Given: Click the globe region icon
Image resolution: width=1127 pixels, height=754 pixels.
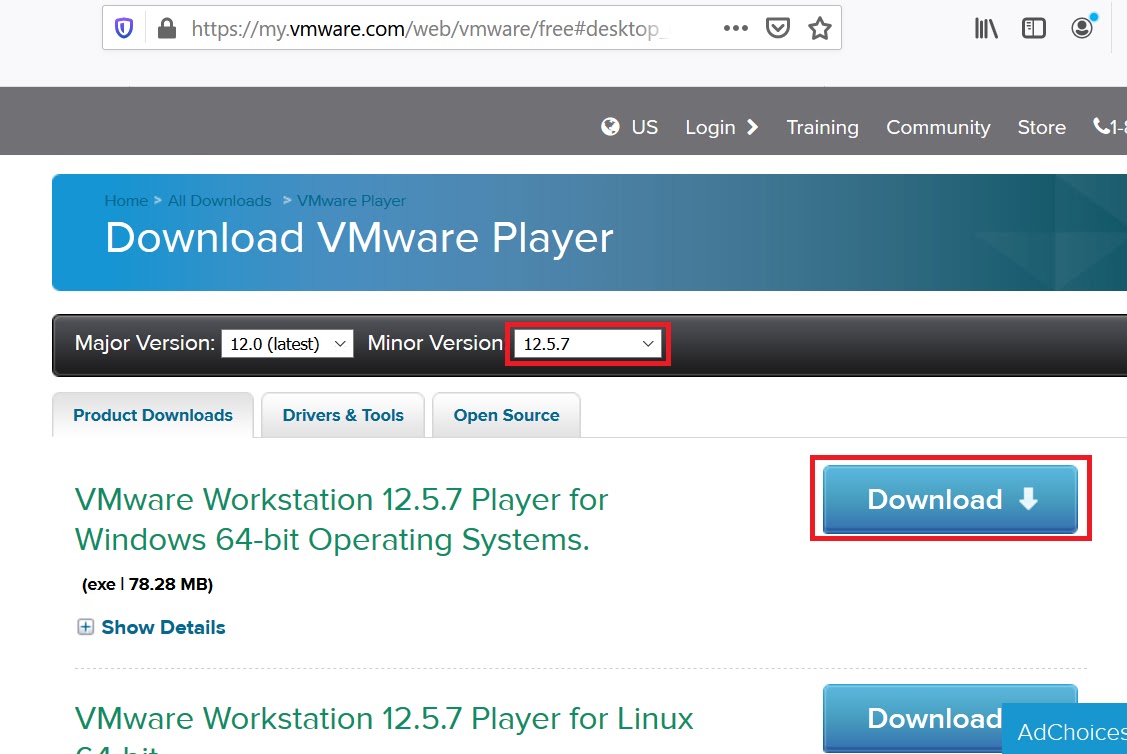Looking at the screenshot, I should (x=610, y=127).
